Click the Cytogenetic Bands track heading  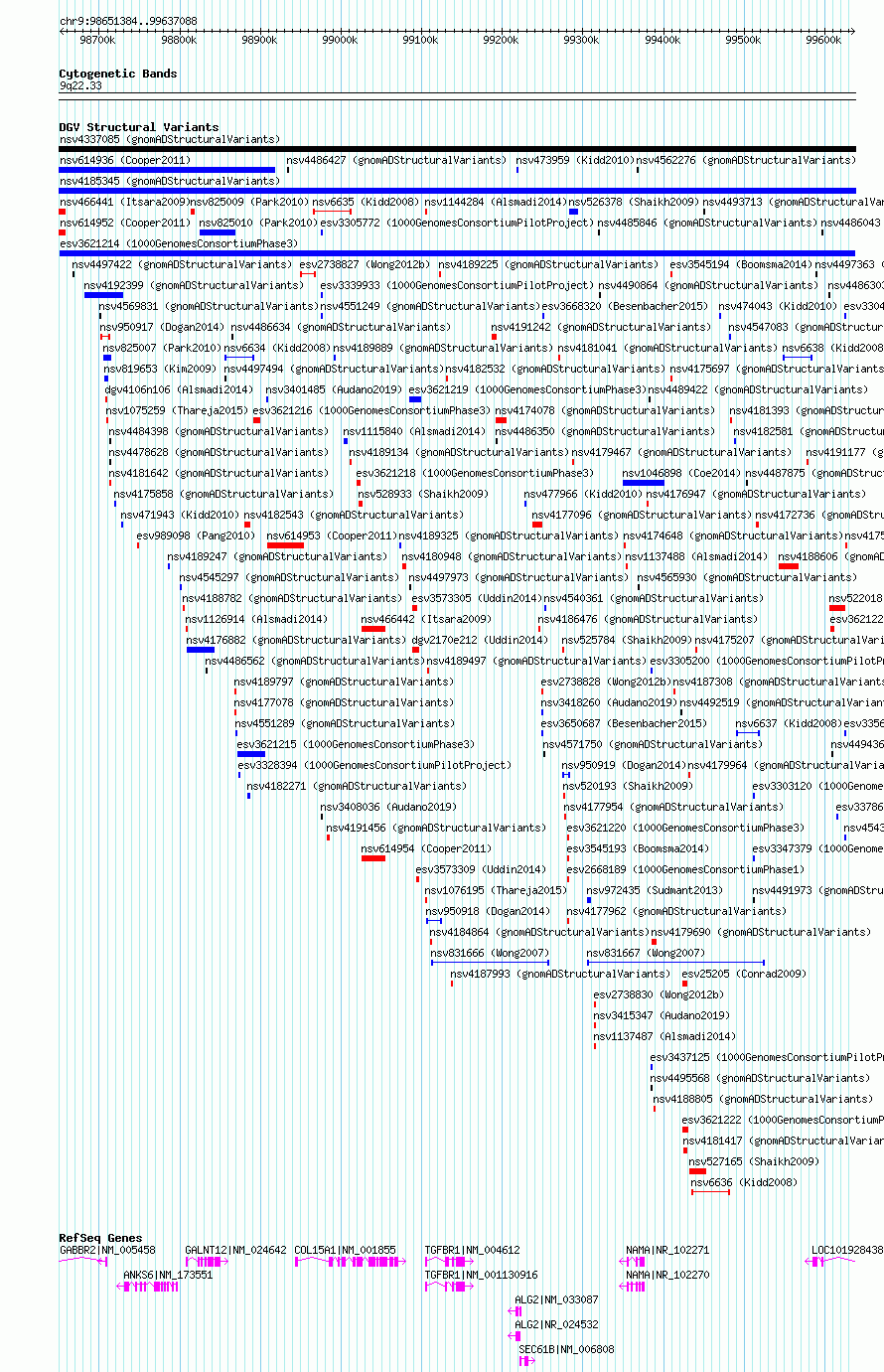pos(118,74)
